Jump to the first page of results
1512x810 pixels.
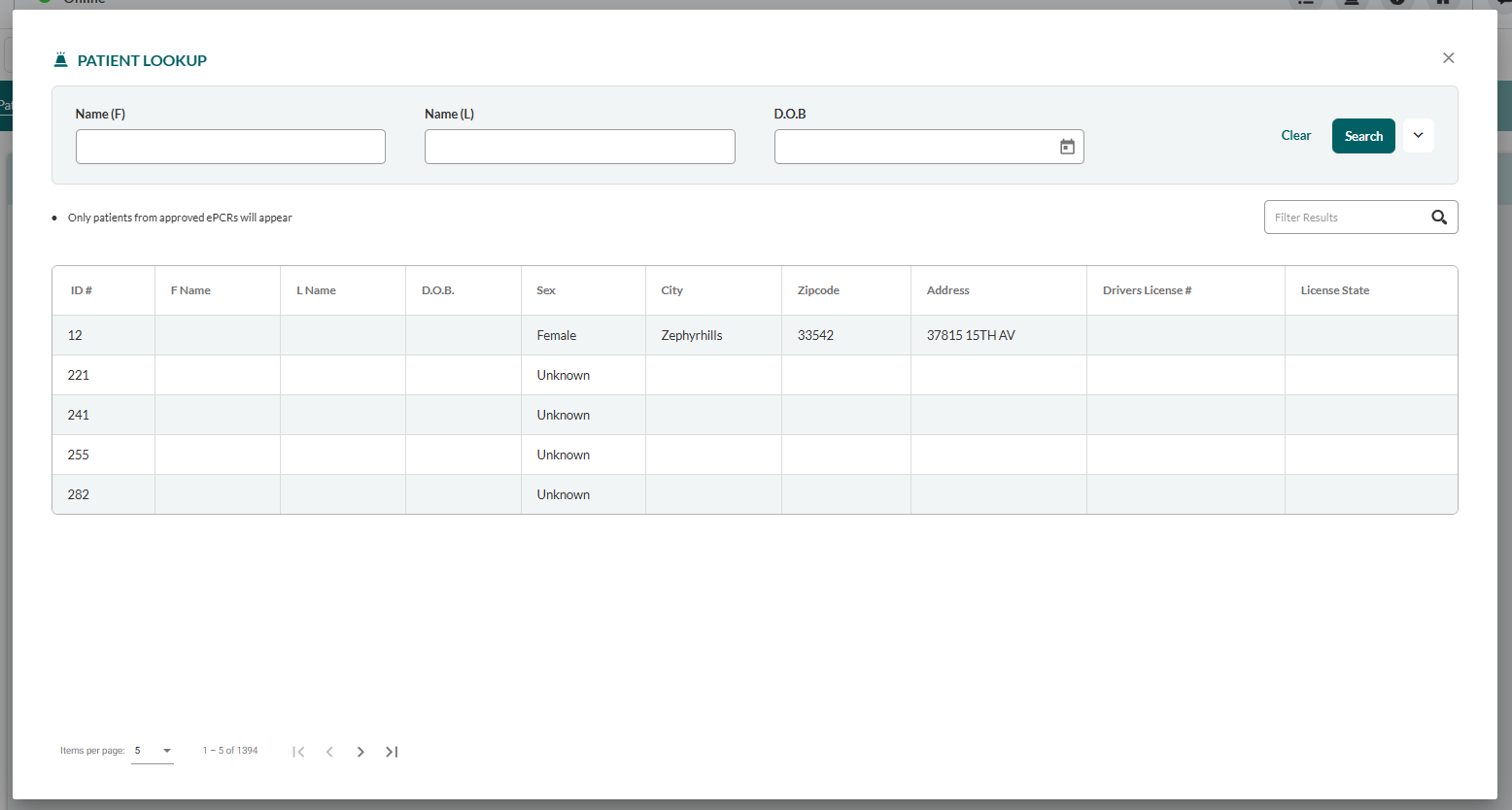pos(298,752)
